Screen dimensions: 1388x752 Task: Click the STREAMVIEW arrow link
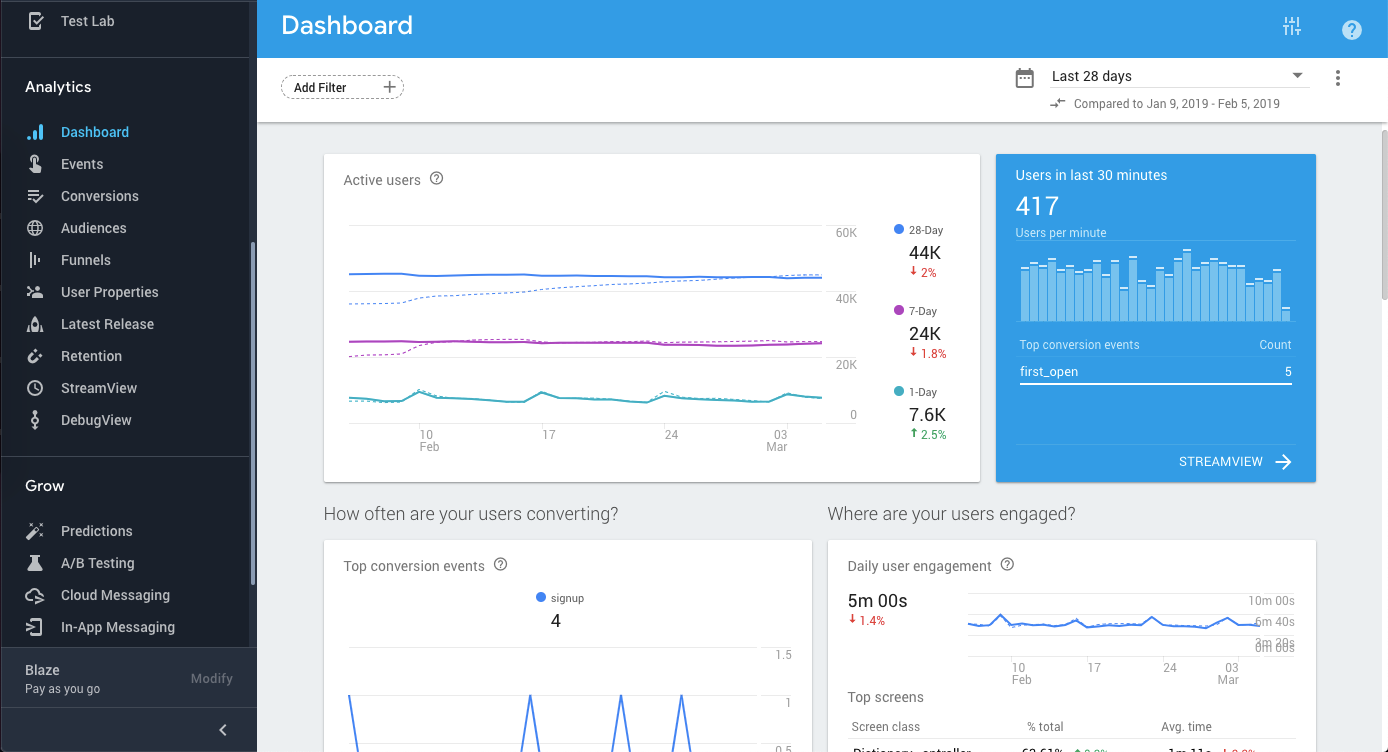tap(1236, 462)
